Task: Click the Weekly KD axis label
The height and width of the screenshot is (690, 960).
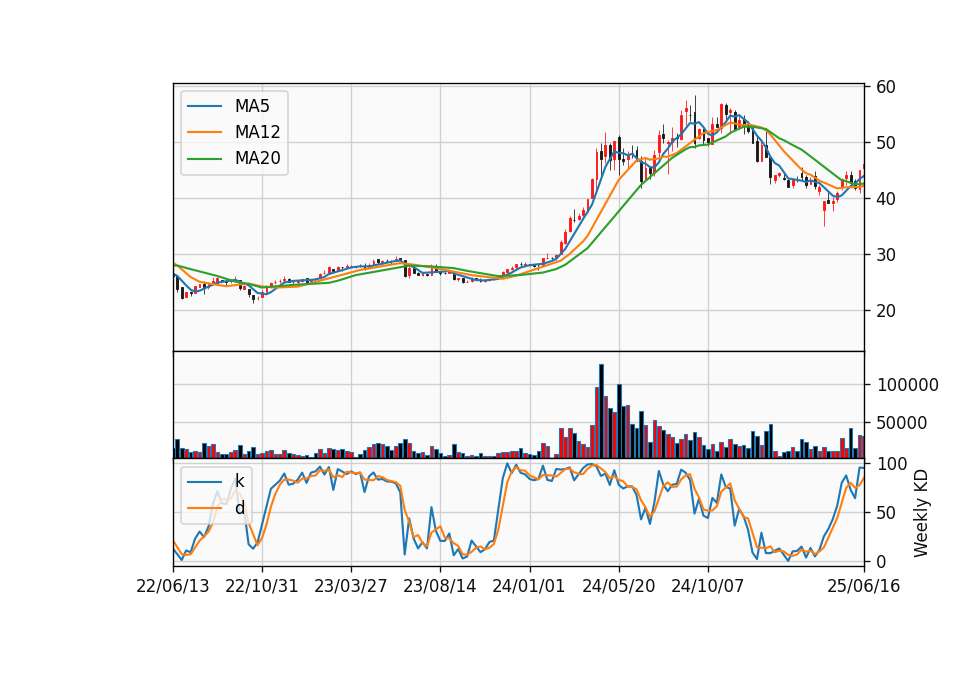Action: coord(921,513)
